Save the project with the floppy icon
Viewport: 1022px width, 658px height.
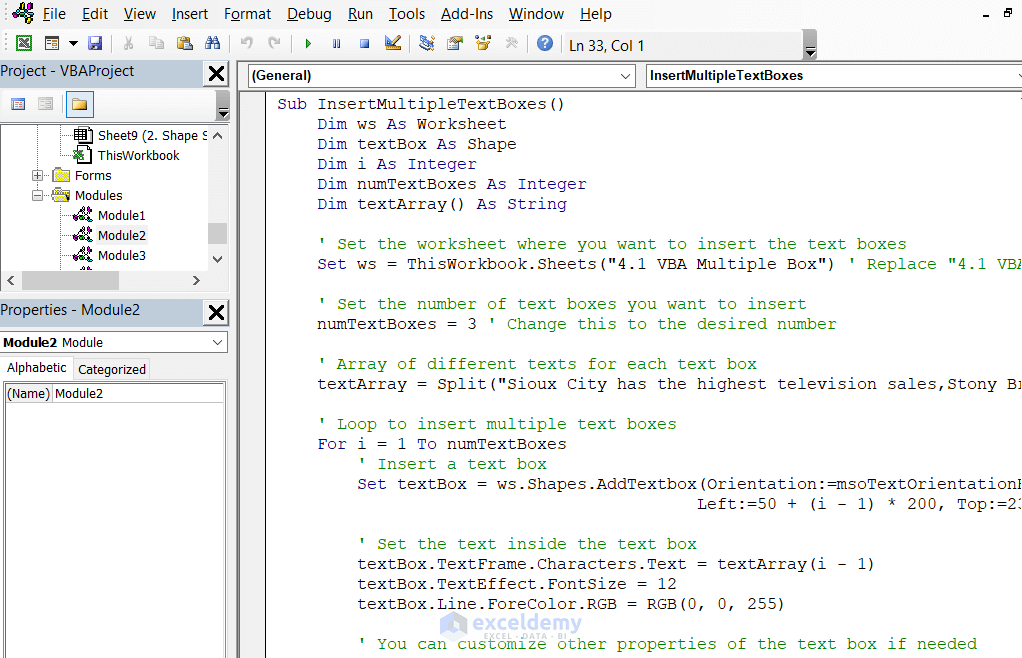tap(95, 44)
